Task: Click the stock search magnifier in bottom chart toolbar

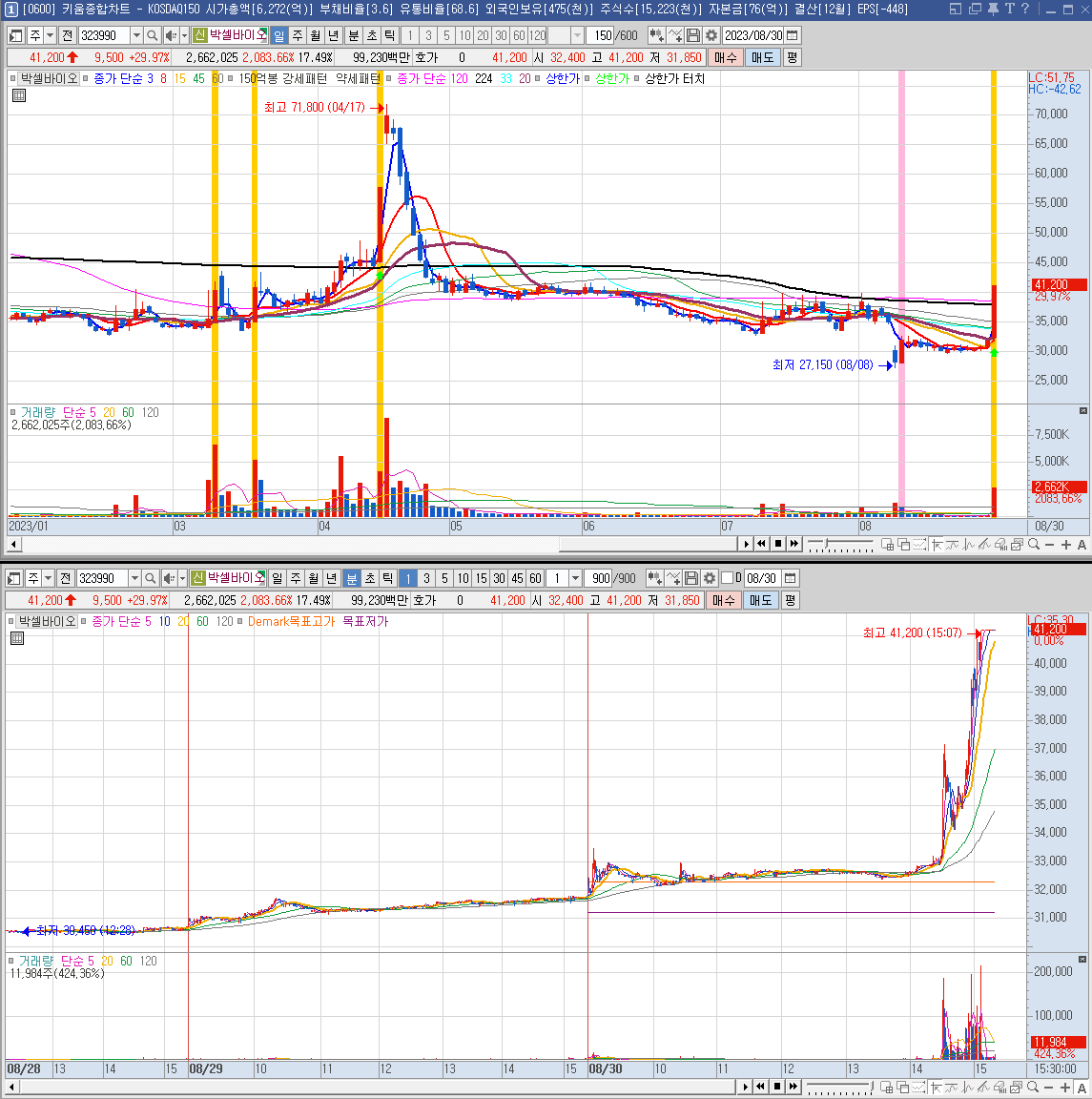Action: [150, 578]
